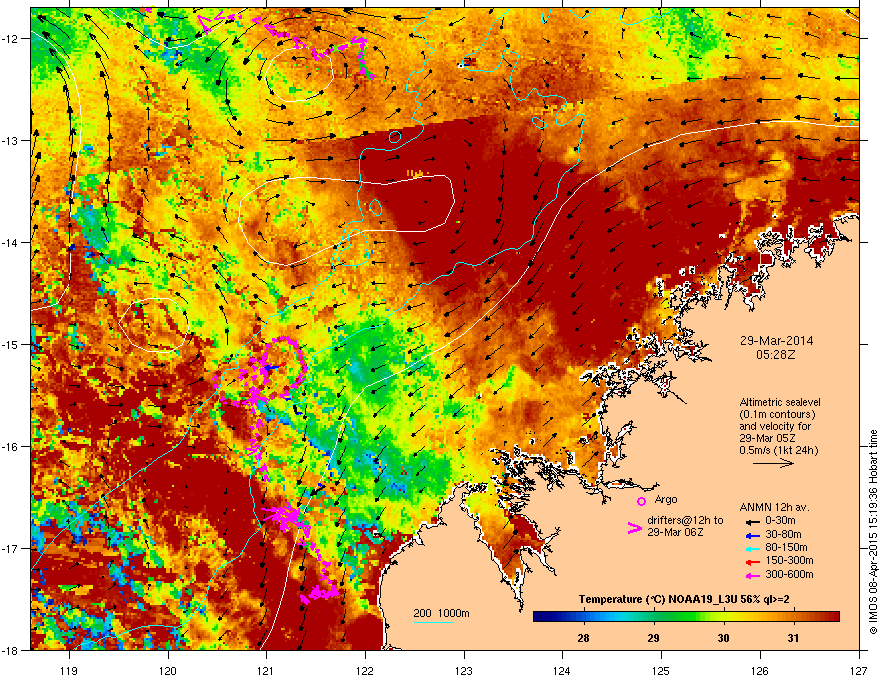Click the dark blue end of color bar

pos(538,617)
